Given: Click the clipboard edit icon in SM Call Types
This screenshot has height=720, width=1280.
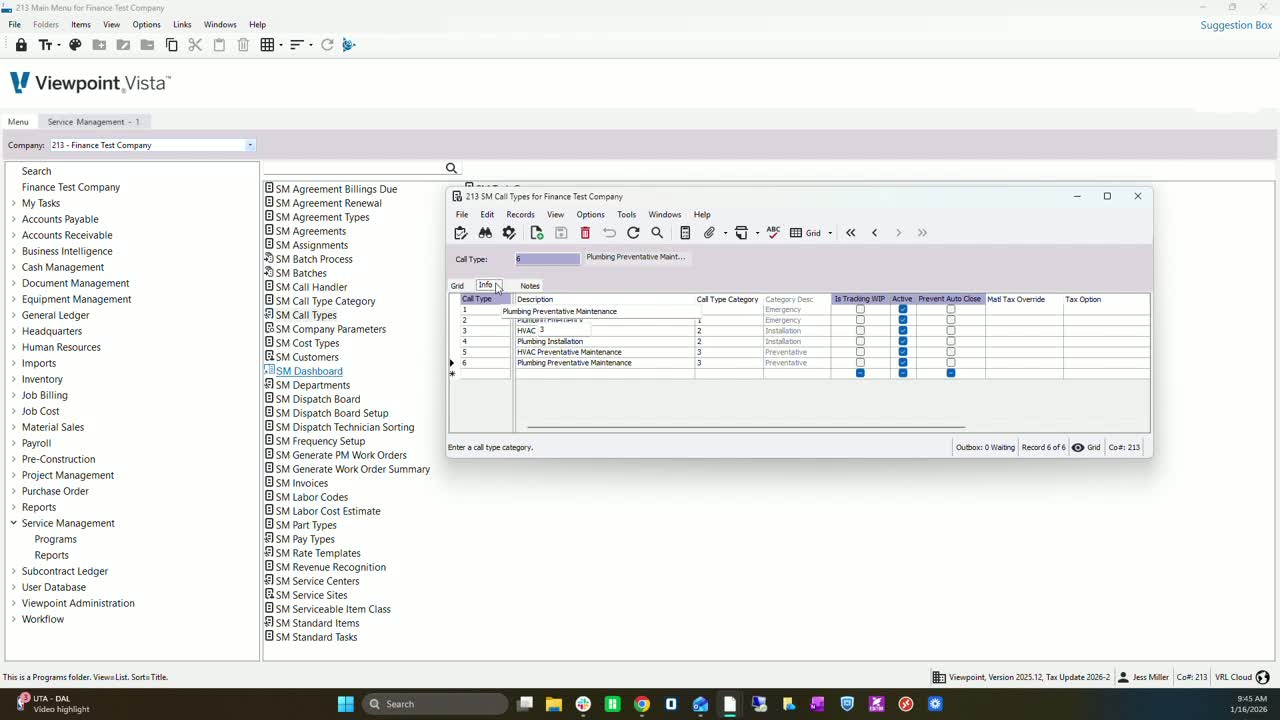Looking at the screenshot, I should (460, 233).
